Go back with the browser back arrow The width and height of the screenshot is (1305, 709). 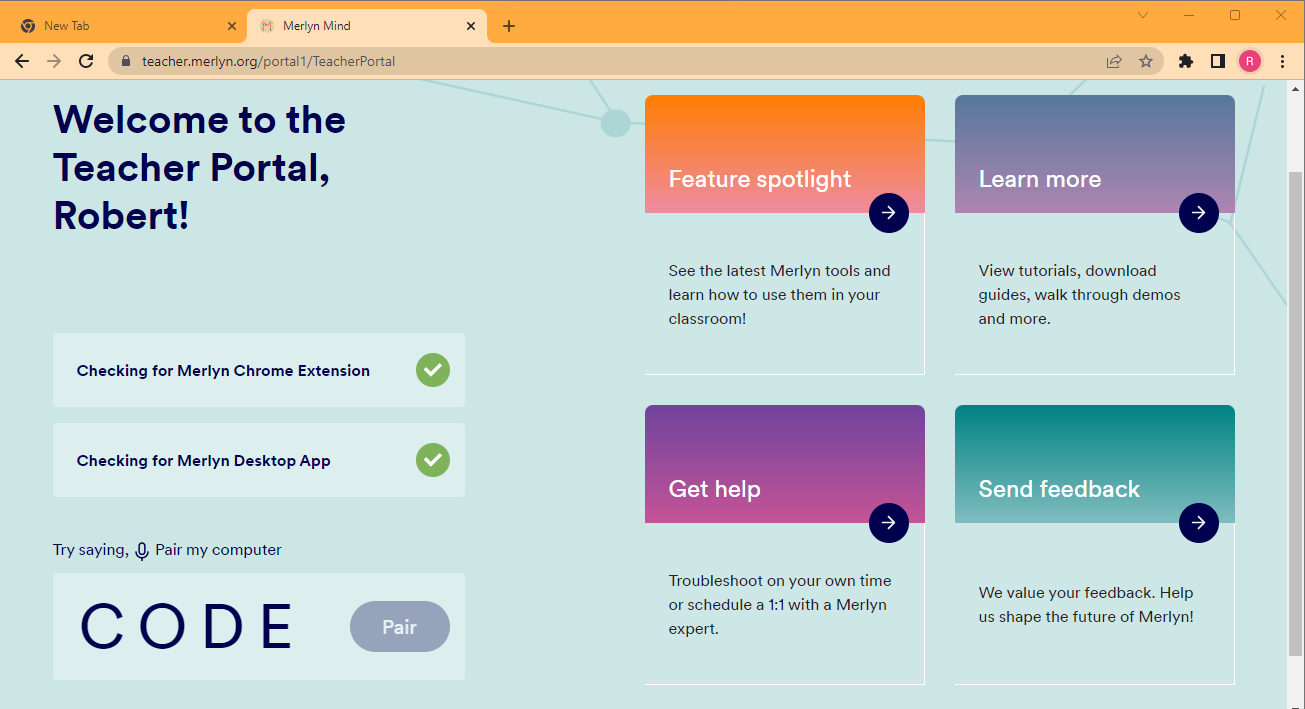point(22,61)
